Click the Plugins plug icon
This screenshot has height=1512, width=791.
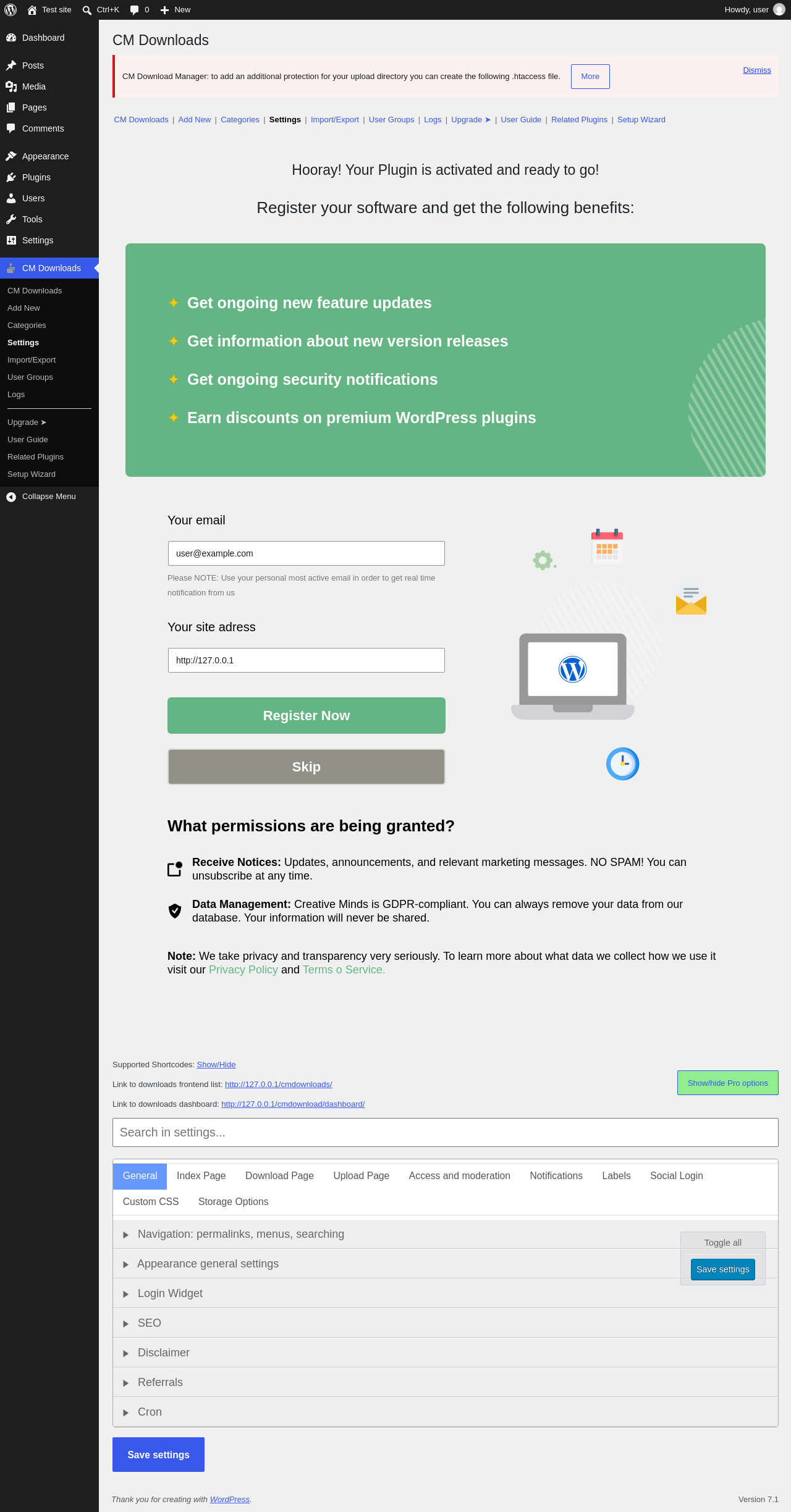[x=11, y=177]
